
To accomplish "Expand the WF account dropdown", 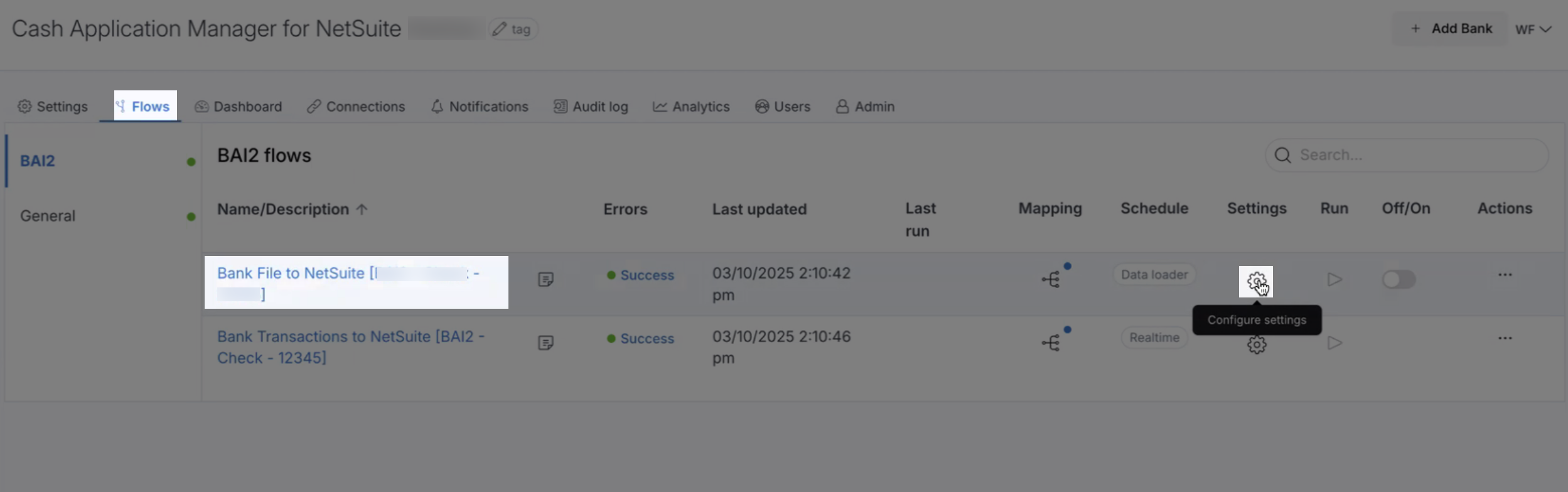I will pyautogui.click(x=1533, y=29).
